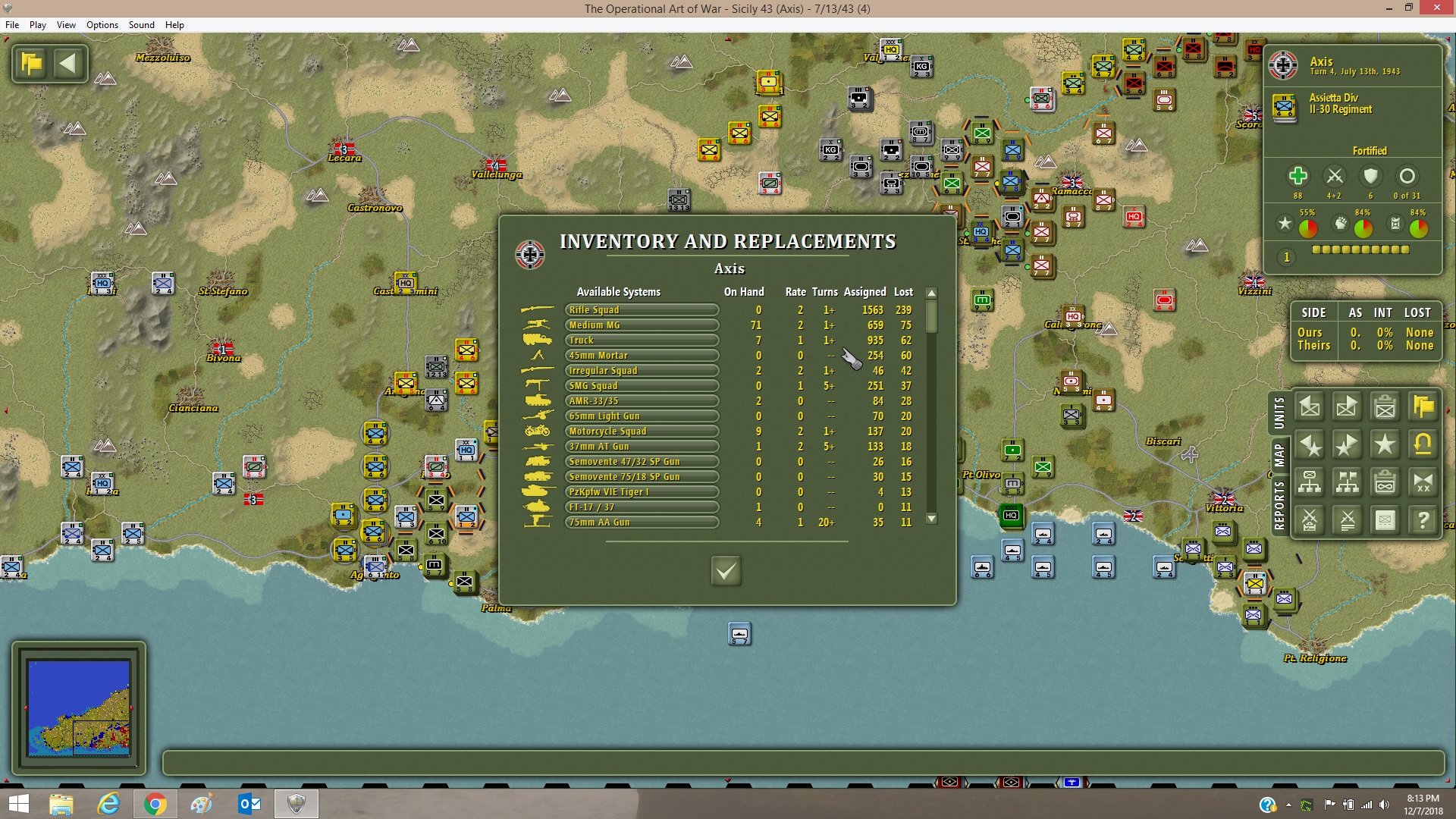Open flags hierarchy tree icon
This screenshot has width=1456, height=819.
pyautogui.click(x=1348, y=482)
